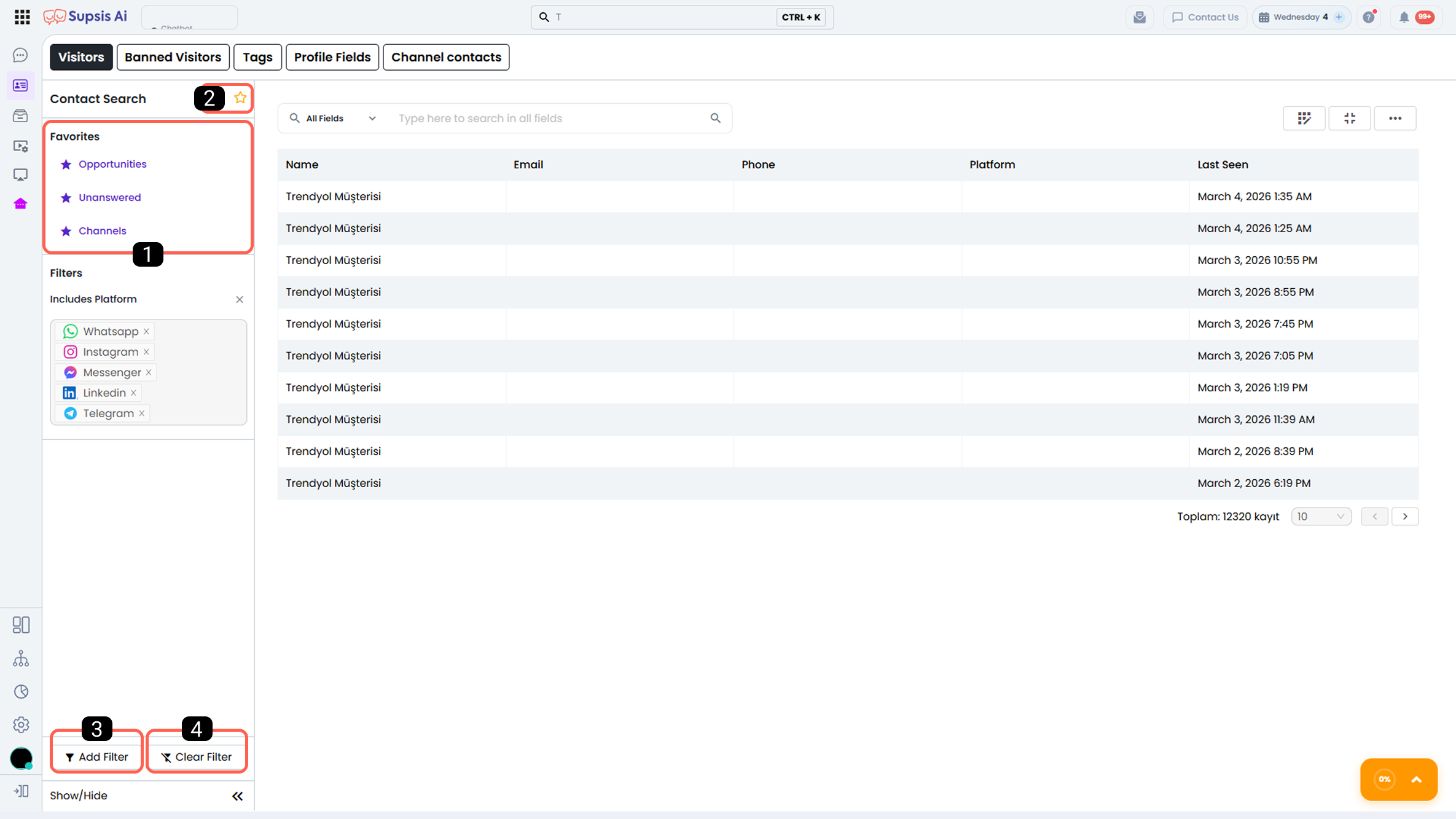1456x819 pixels.
Task: Open the layout panels sidebar icon
Action: (x=21, y=625)
